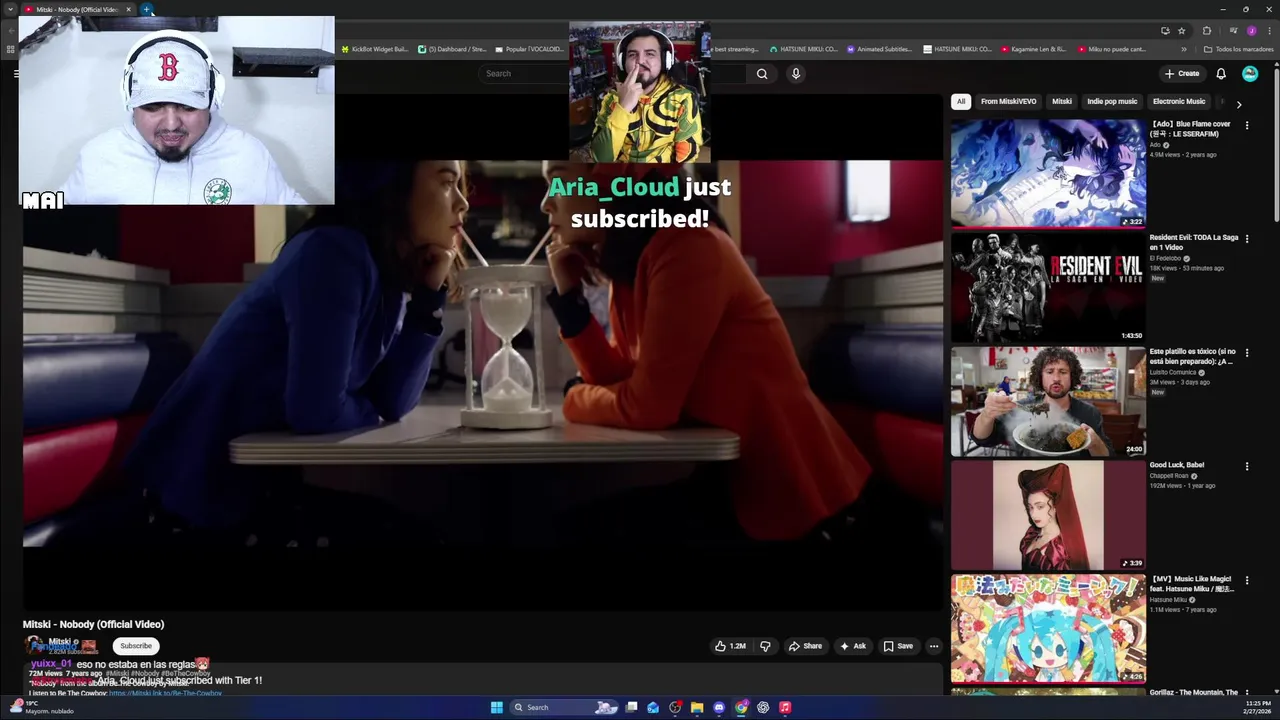This screenshot has height=720, width=1280.
Task: Select the All filter chip
Action: tap(960, 101)
